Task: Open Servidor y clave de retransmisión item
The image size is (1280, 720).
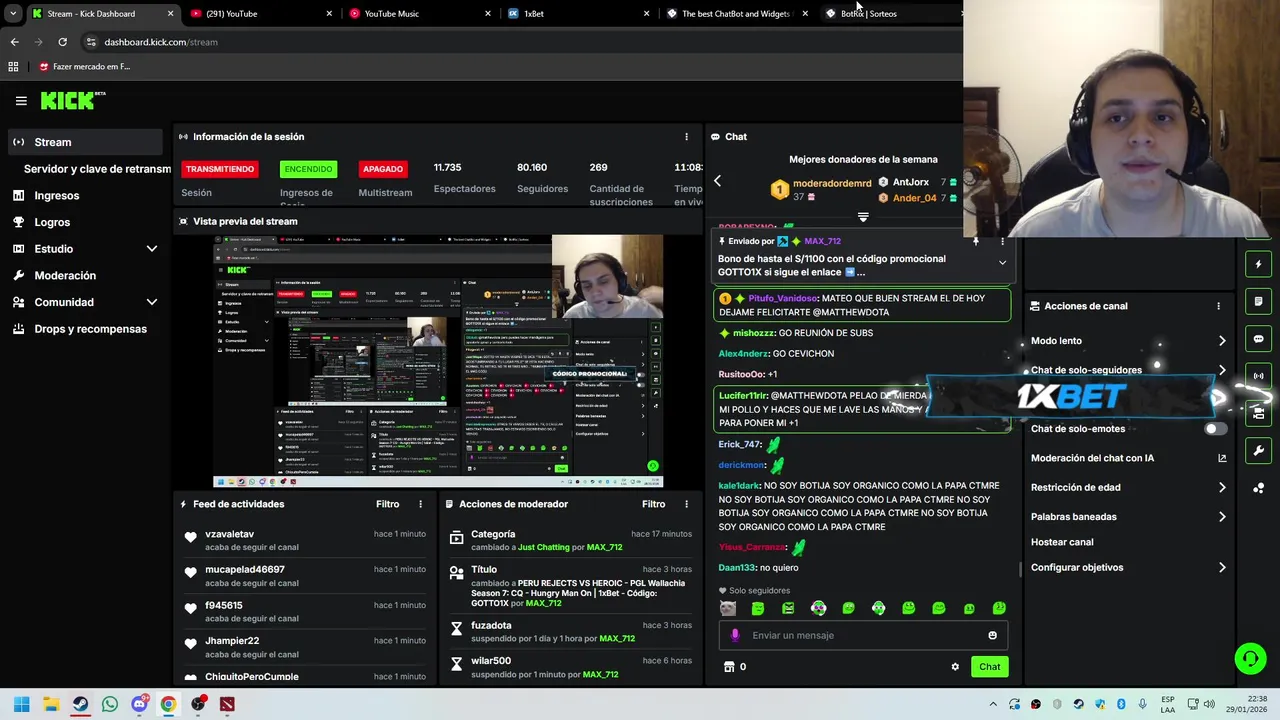Action: coord(97,169)
